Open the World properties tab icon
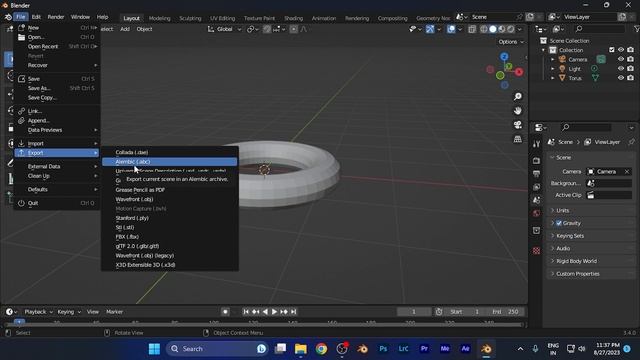This screenshot has height=360, width=640. [x=536, y=213]
